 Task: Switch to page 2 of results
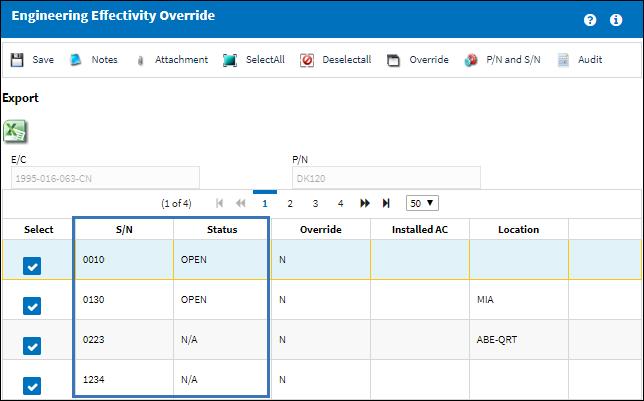(x=290, y=203)
